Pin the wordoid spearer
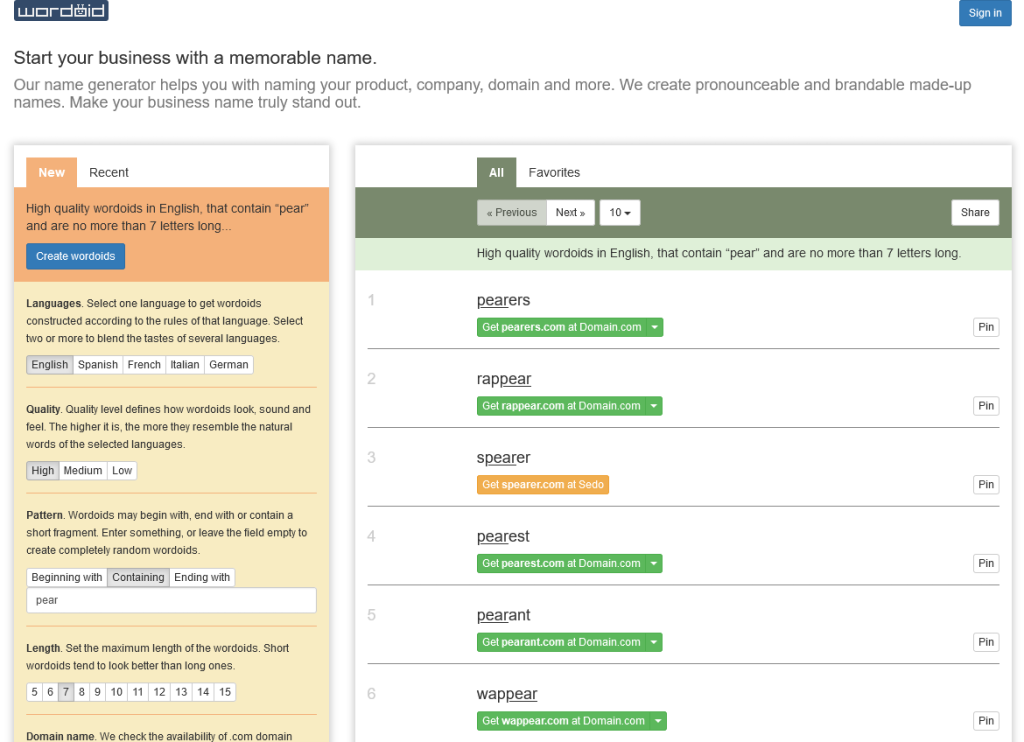This screenshot has width=1024, height=742. tap(986, 485)
